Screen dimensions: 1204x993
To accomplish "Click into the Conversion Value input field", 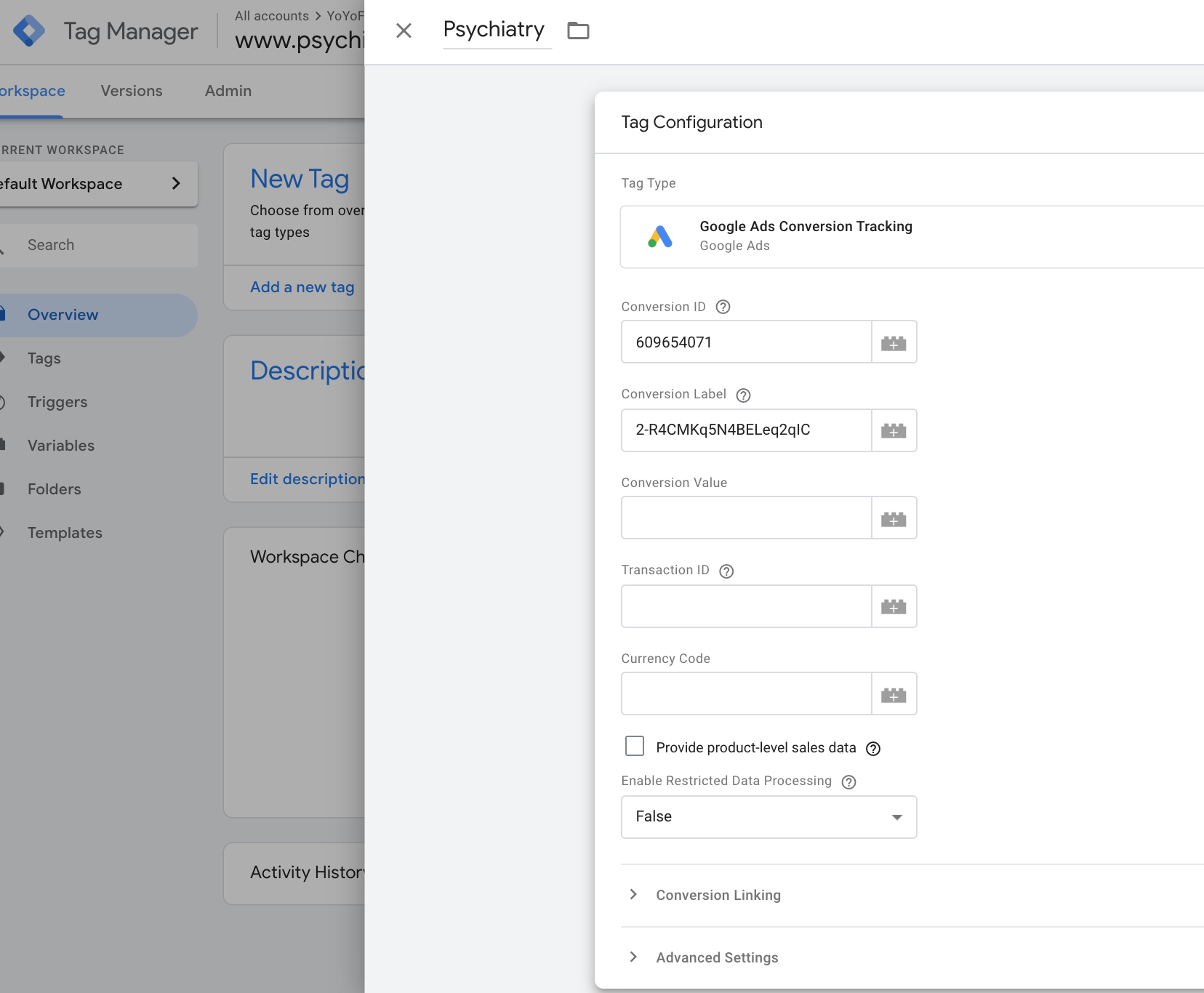I will 746,518.
